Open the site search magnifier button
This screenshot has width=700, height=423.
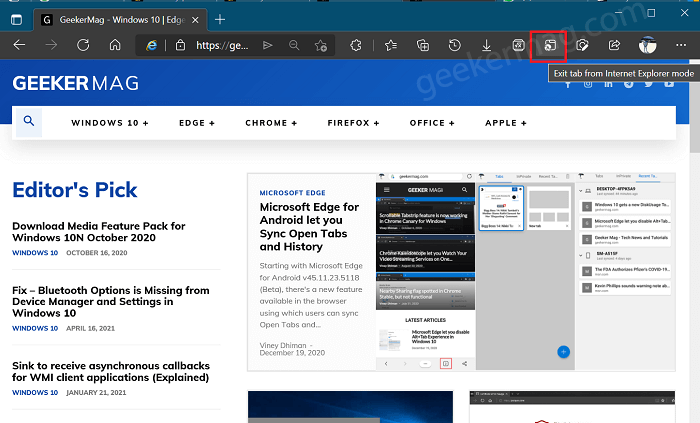(29, 121)
